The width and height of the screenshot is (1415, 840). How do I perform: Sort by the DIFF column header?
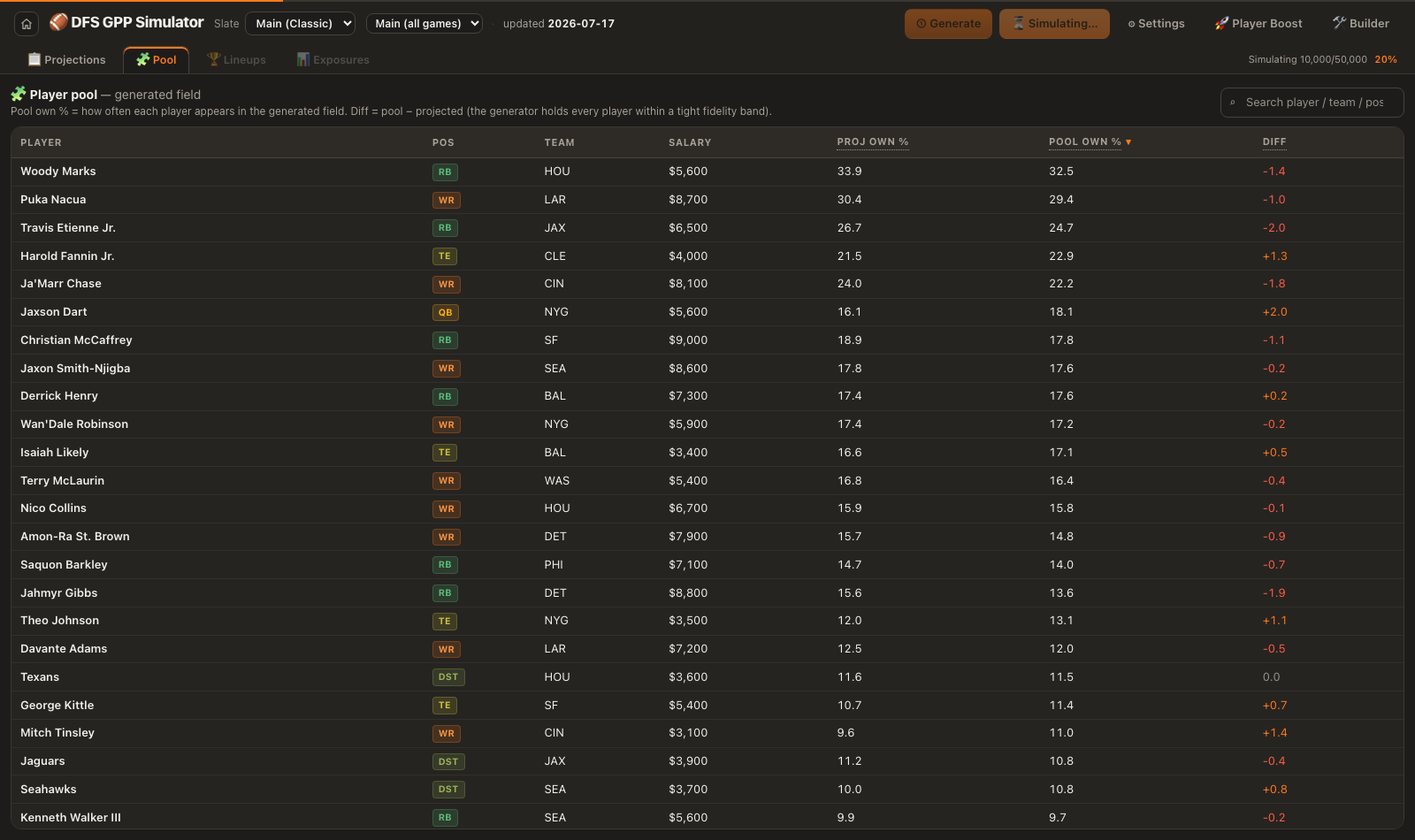pyautogui.click(x=1274, y=142)
